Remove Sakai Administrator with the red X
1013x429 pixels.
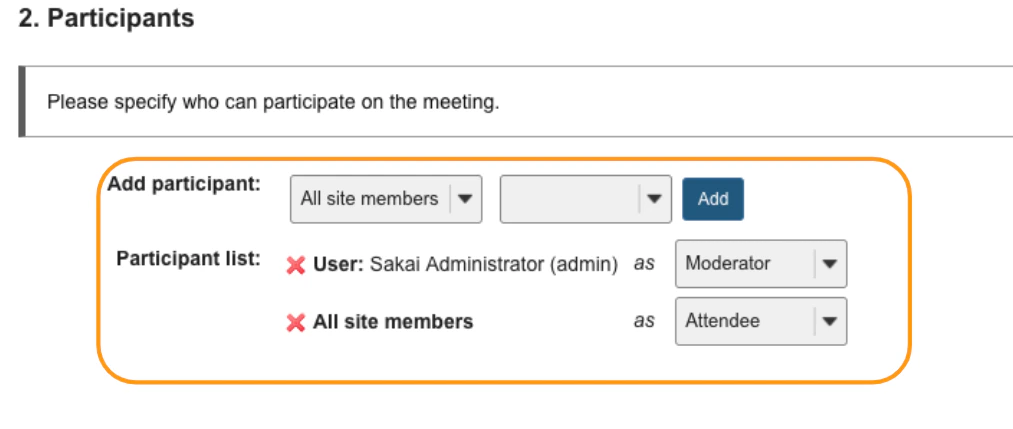[296, 265]
